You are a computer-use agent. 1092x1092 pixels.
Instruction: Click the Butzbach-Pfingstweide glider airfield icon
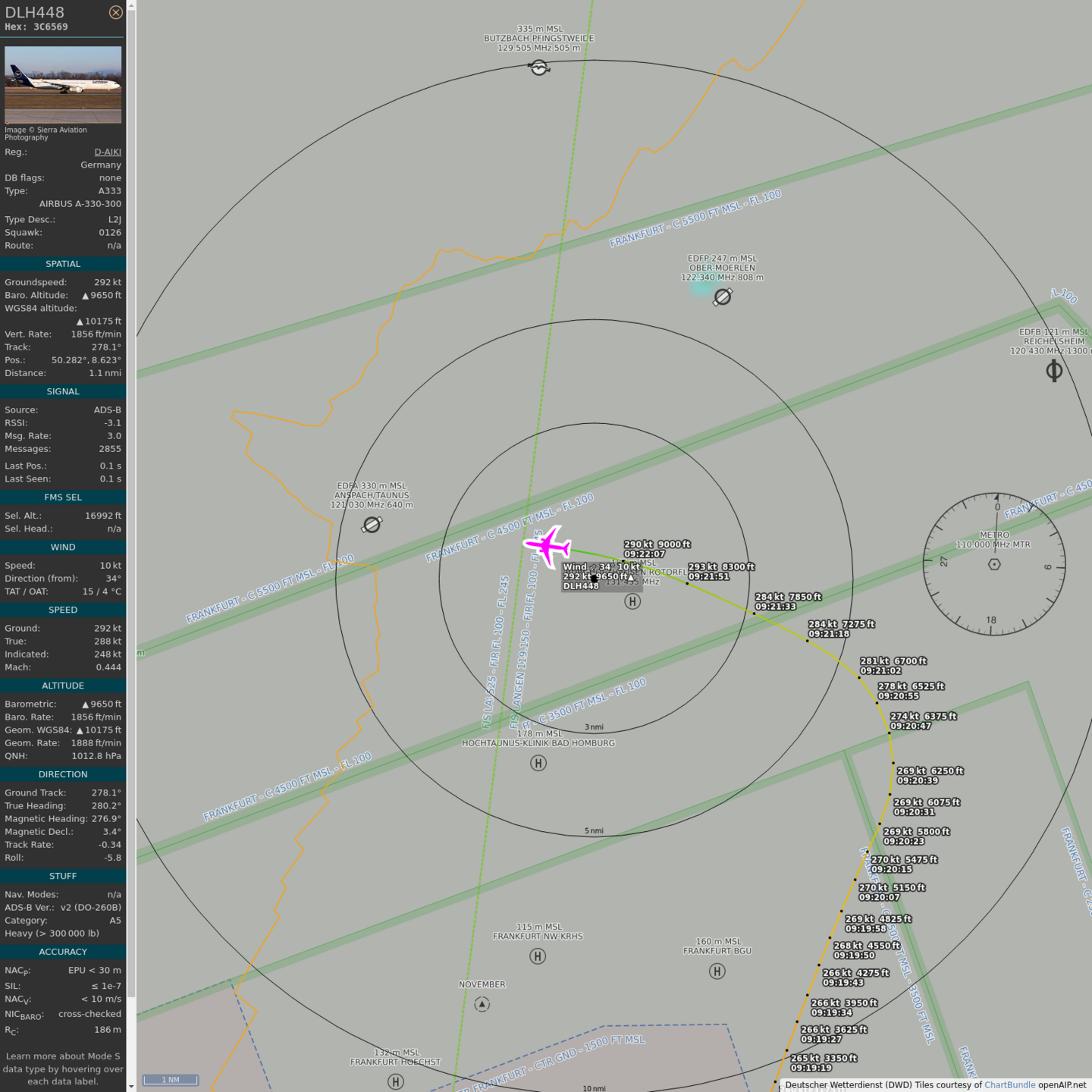pyautogui.click(x=539, y=68)
